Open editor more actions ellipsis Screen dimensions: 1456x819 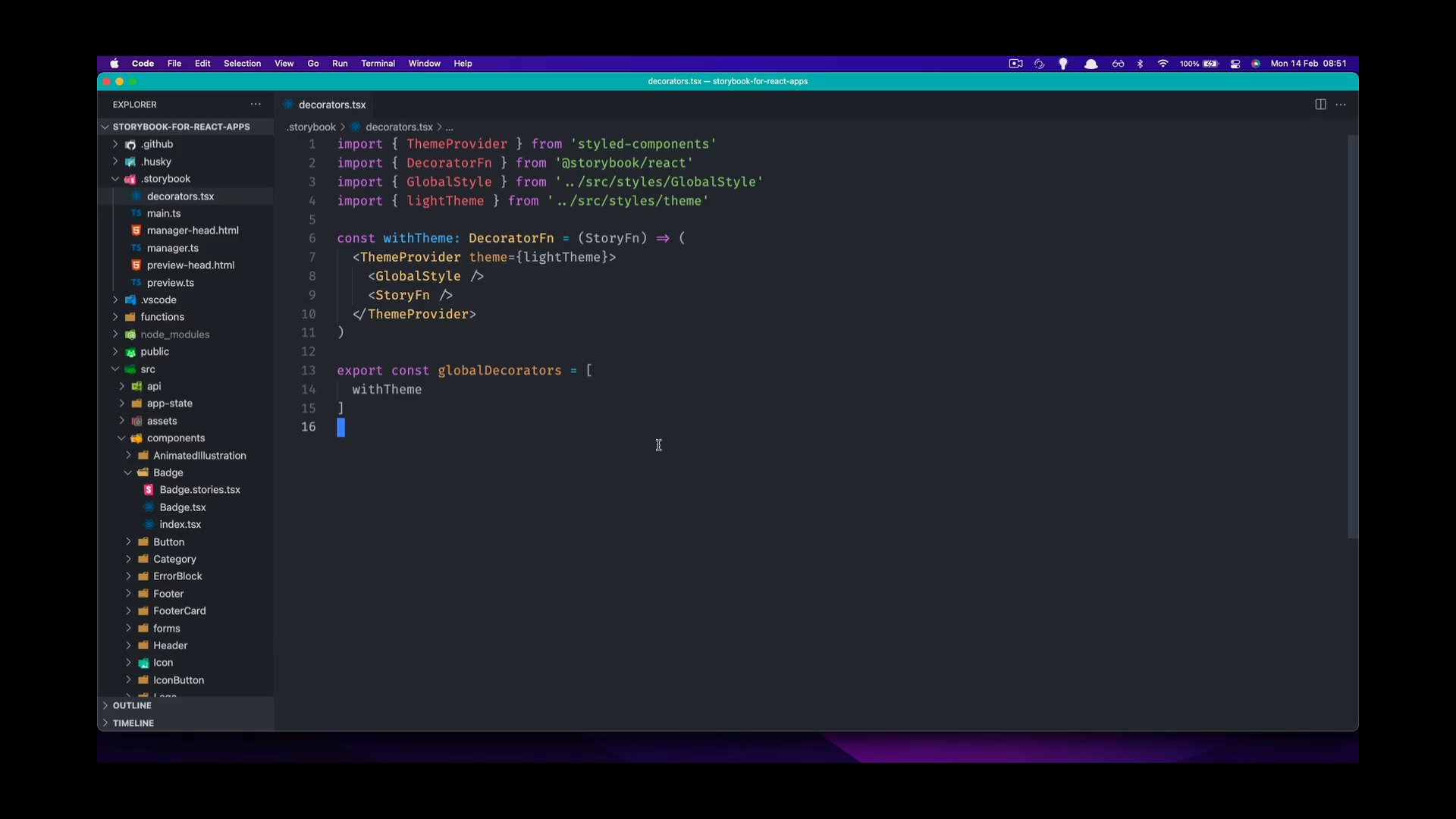tap(1341, 105)
